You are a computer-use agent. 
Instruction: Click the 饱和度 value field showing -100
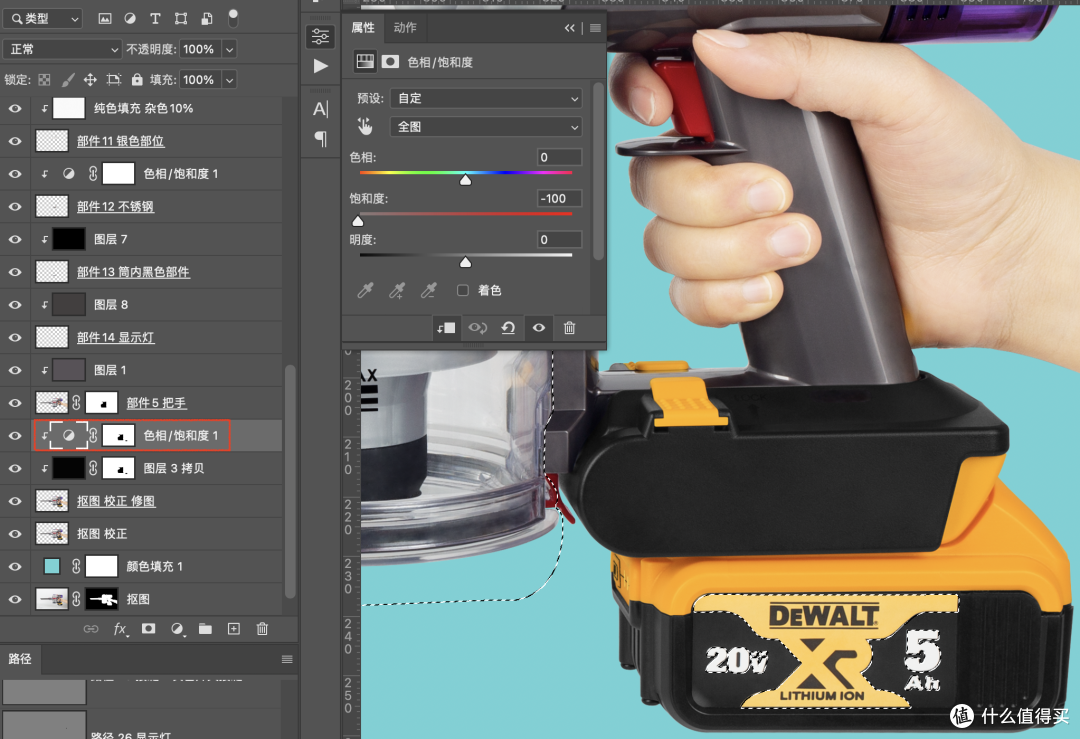pyautogui.click(x=559, y=198)
